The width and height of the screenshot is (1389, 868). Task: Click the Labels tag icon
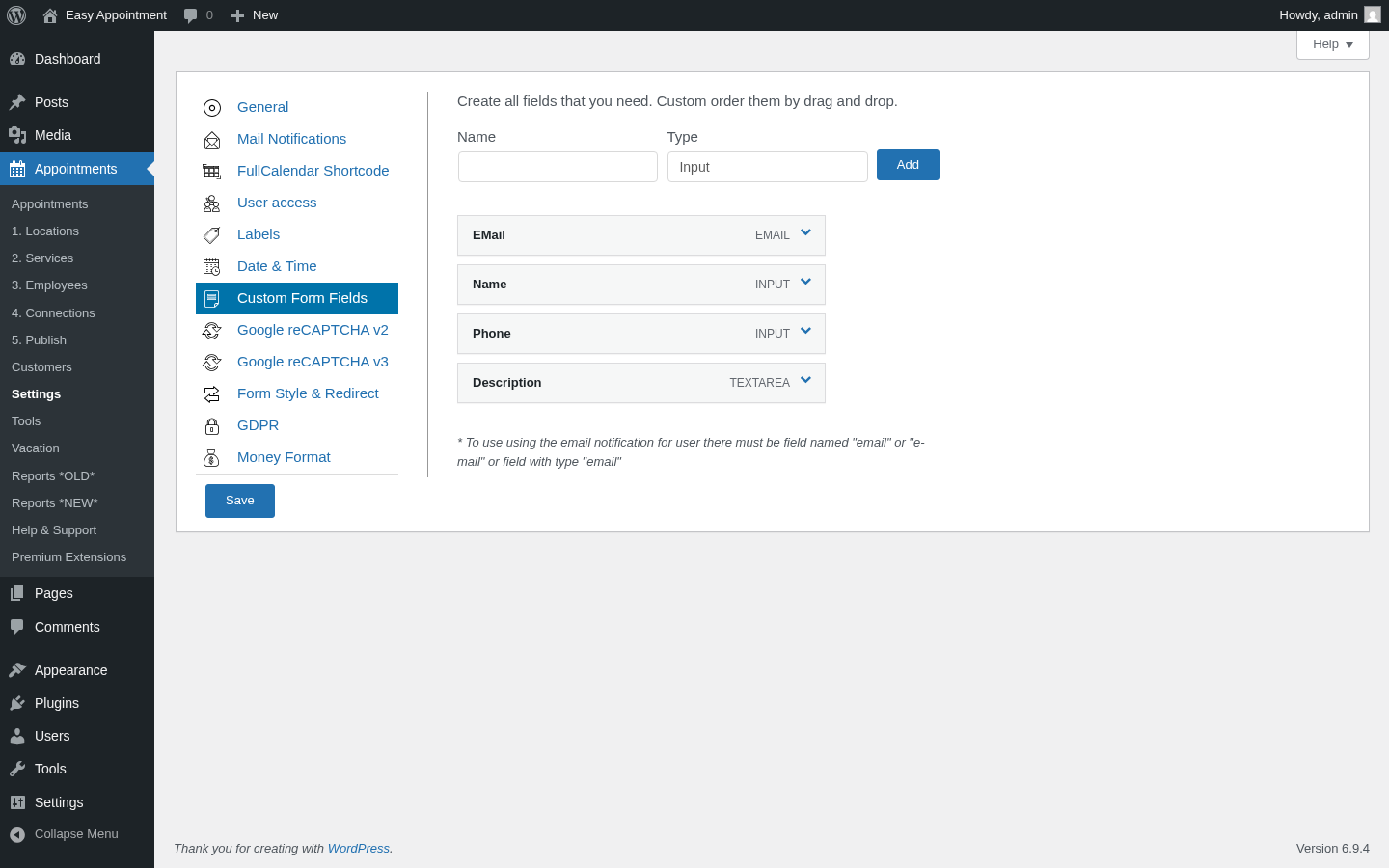212,235
